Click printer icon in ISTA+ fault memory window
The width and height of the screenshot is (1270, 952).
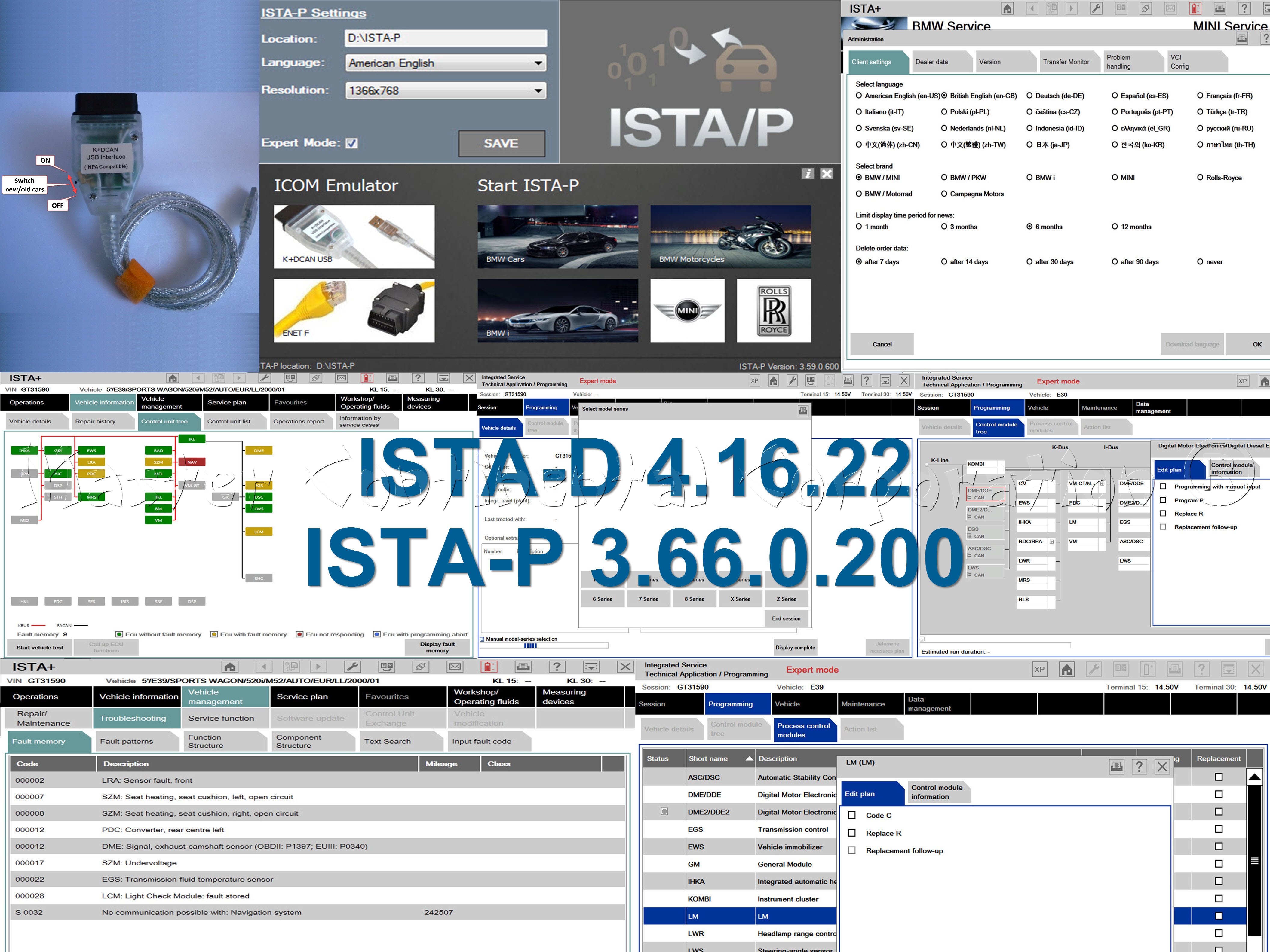coord(523,667)
